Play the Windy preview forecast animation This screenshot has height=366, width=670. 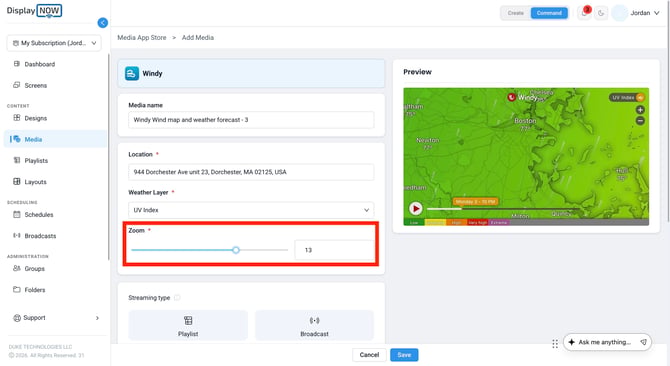point(416,208)
